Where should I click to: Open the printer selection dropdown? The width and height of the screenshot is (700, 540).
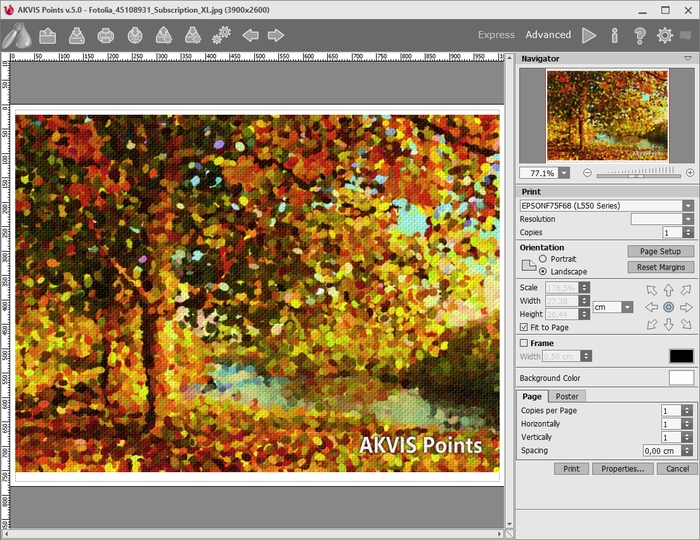click(688, 206)
